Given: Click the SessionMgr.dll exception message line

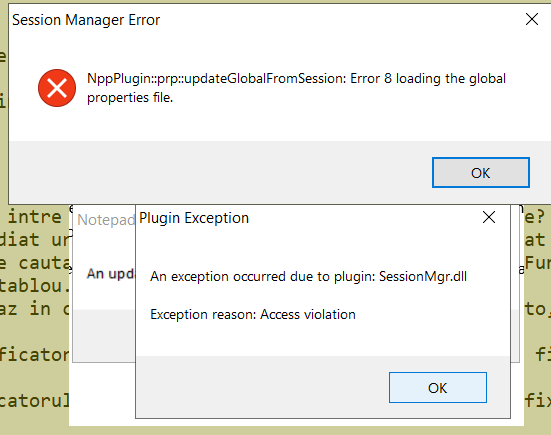Looking at the screenshot, I should click(x=308, y=277).
